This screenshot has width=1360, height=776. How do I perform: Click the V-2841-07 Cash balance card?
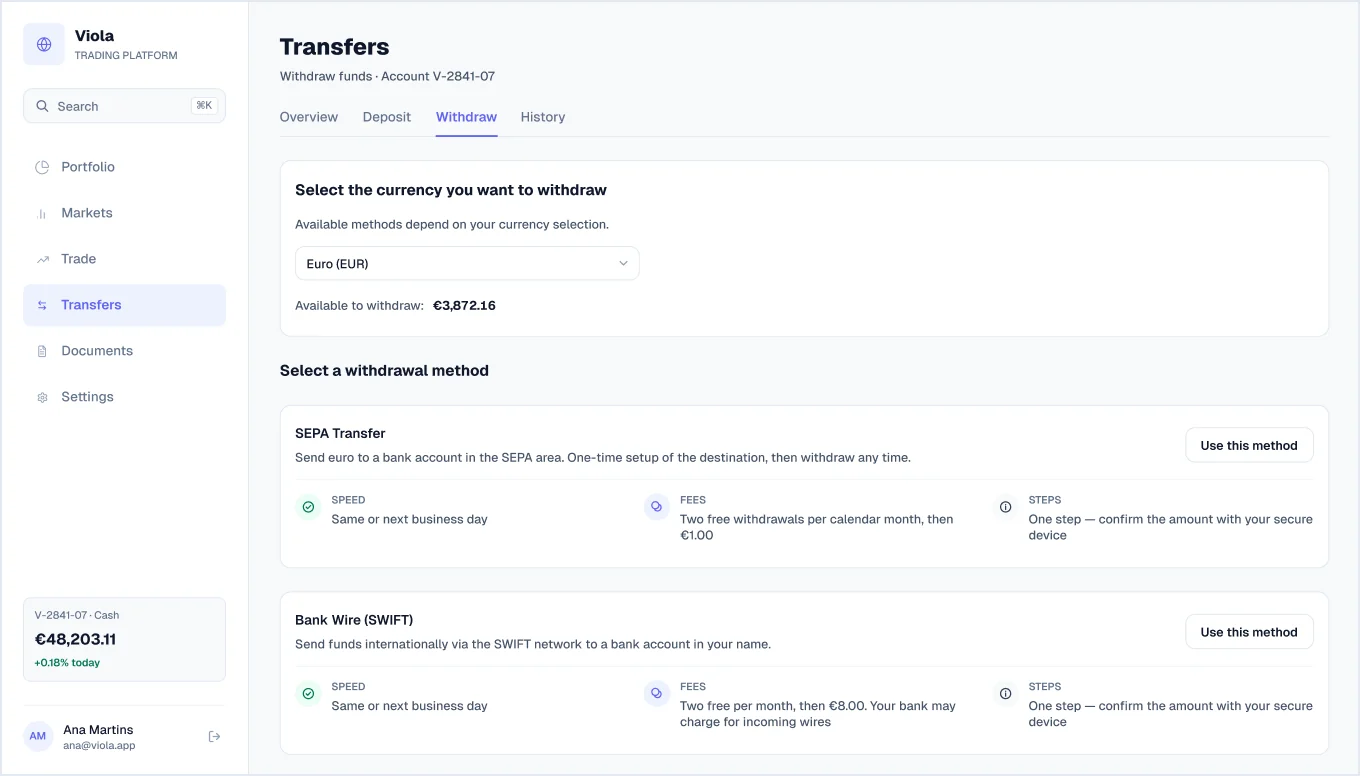point(125,640)
